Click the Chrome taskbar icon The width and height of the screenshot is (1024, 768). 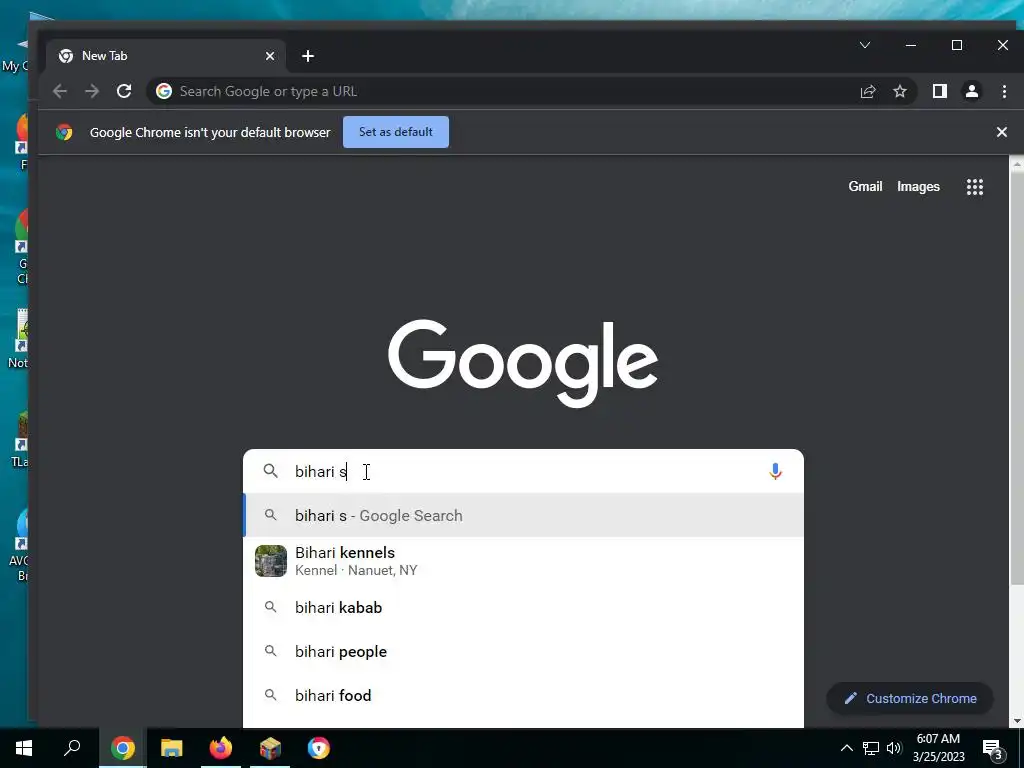(123, 748)
